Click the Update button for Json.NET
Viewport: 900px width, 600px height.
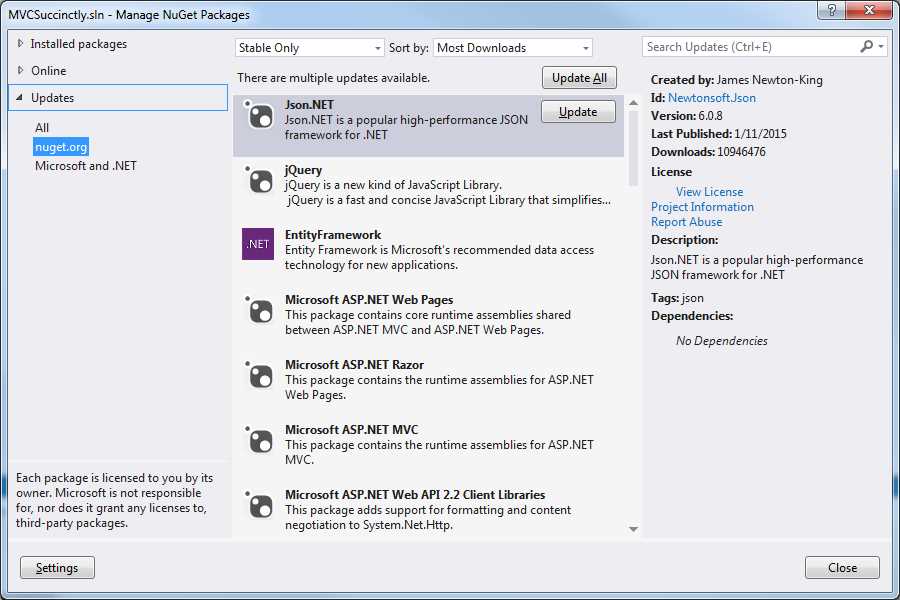(x=578, y=112)
